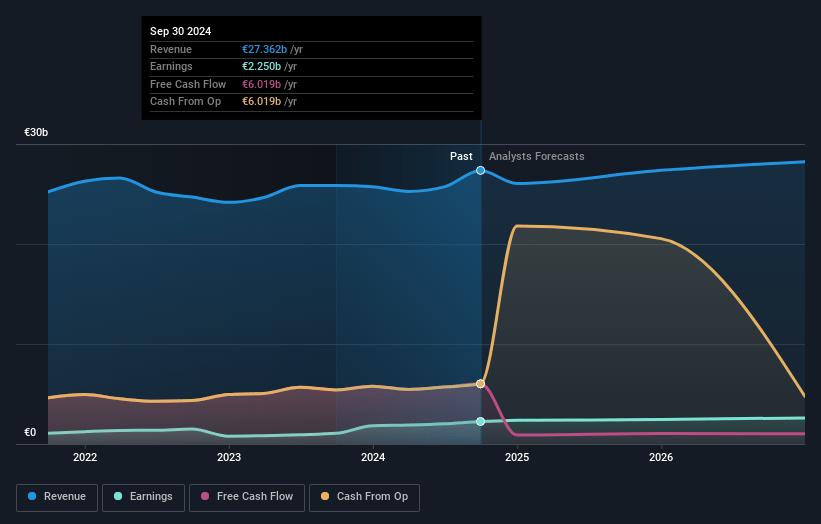Toggle the Free Cash Flow legend button
The image size is (821, 524).
point(247,497)
